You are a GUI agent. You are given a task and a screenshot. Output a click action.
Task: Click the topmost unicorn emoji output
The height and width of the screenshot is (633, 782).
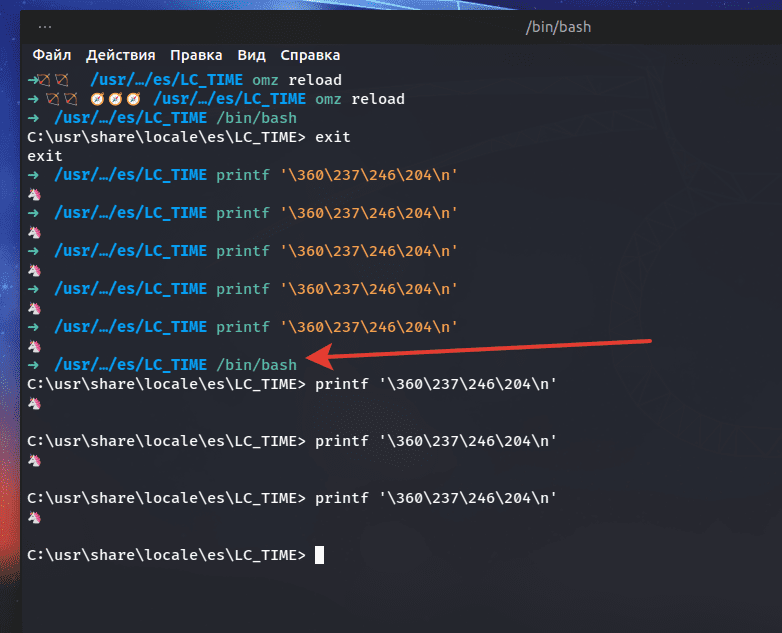(x=34, y=194)
